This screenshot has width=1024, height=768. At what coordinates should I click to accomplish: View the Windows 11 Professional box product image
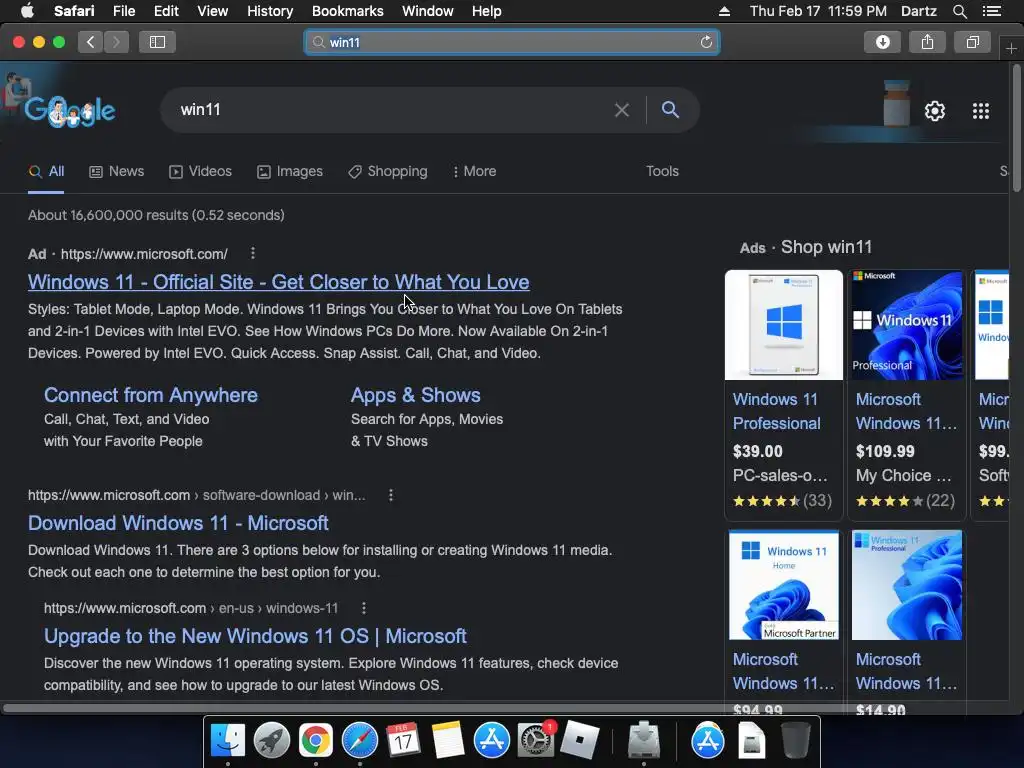point(784,325)
